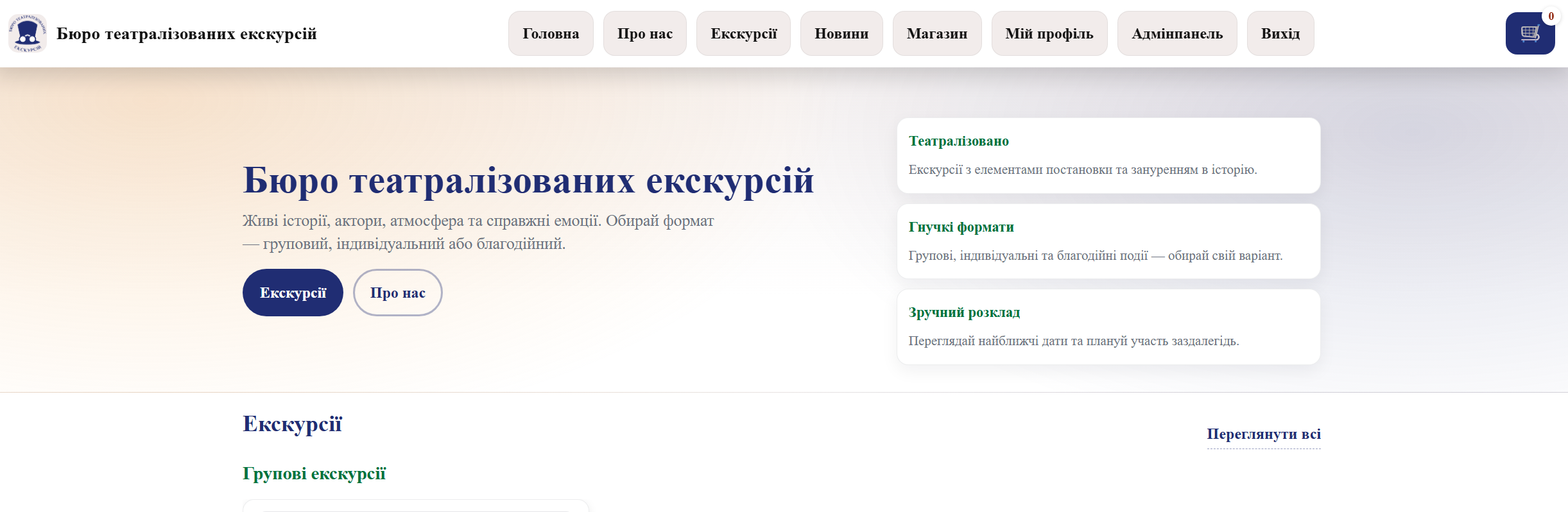Viewport: 1568px width, 512px height.
Task: Log out via Вихід
Action: pyautogui.click(x=1280, y=33)
